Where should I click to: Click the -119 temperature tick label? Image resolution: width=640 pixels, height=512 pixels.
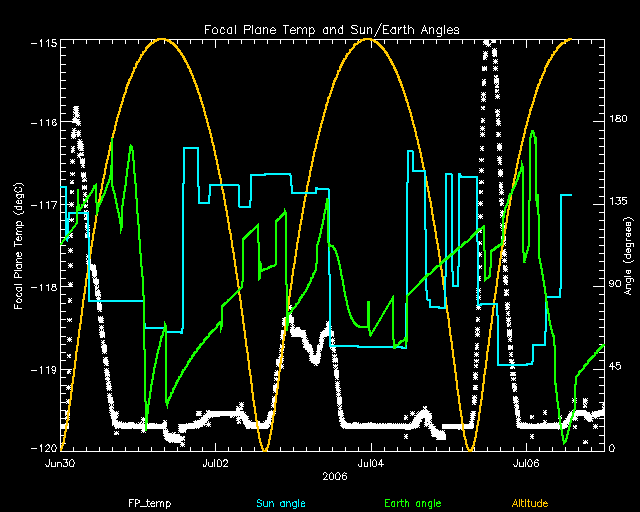tap(42, 370)
